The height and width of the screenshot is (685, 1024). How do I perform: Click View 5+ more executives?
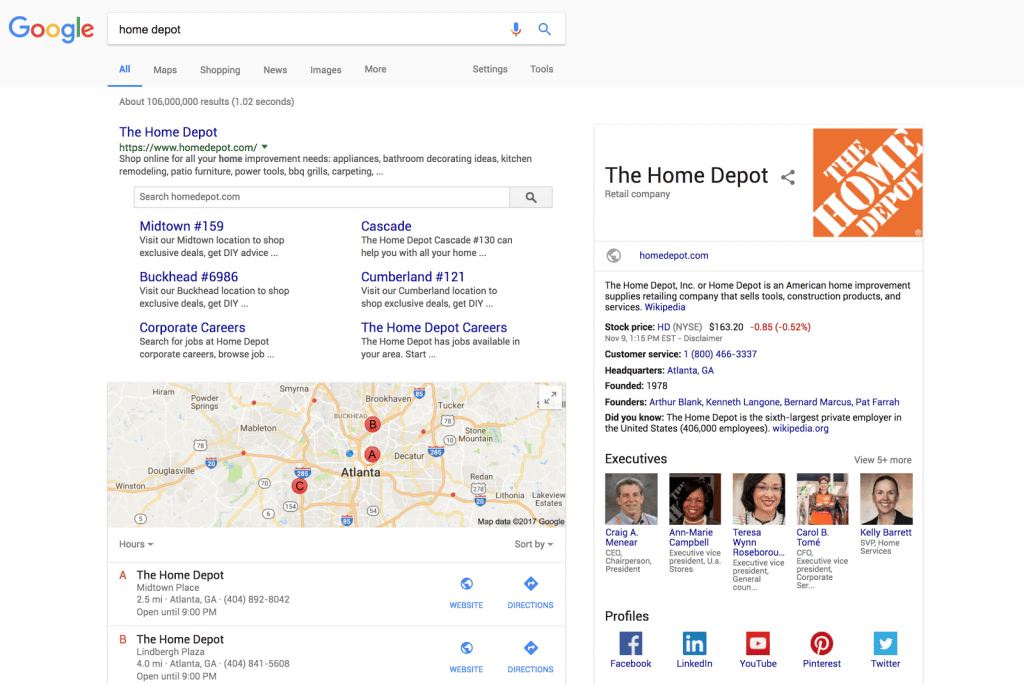click(882, 460)
